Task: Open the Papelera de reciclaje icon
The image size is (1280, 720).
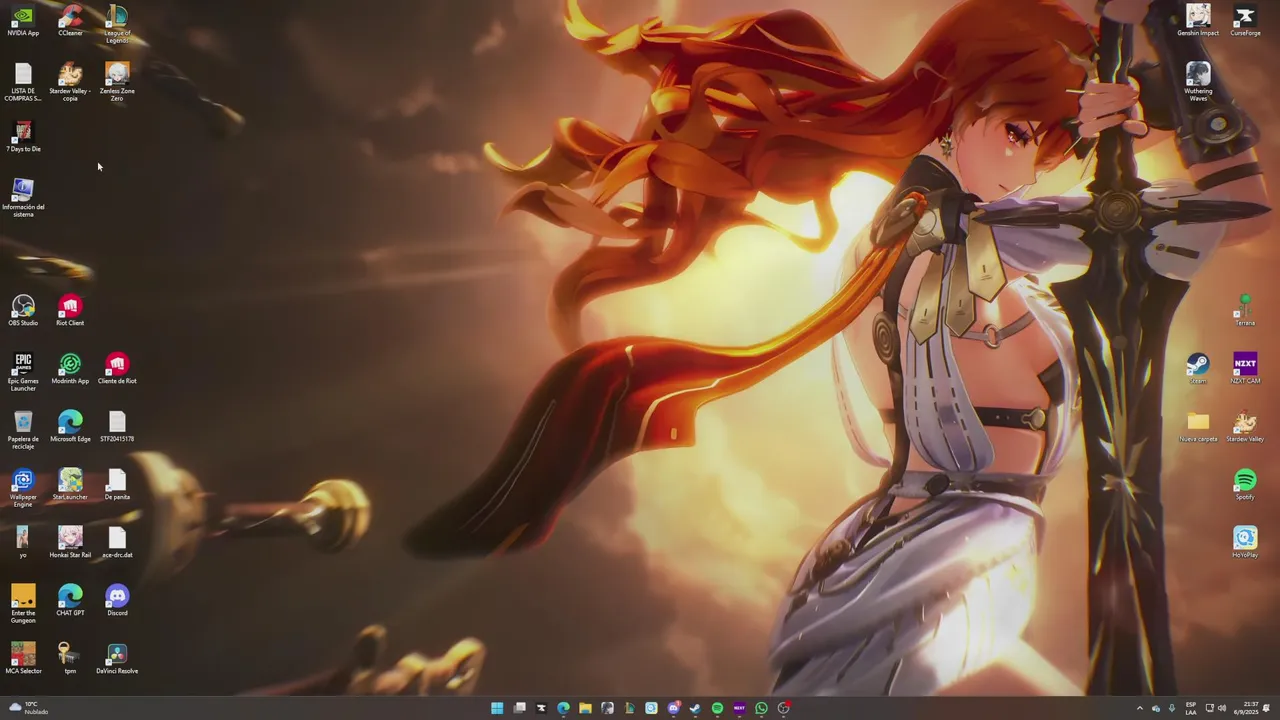Action: click(x=23, y=430)
